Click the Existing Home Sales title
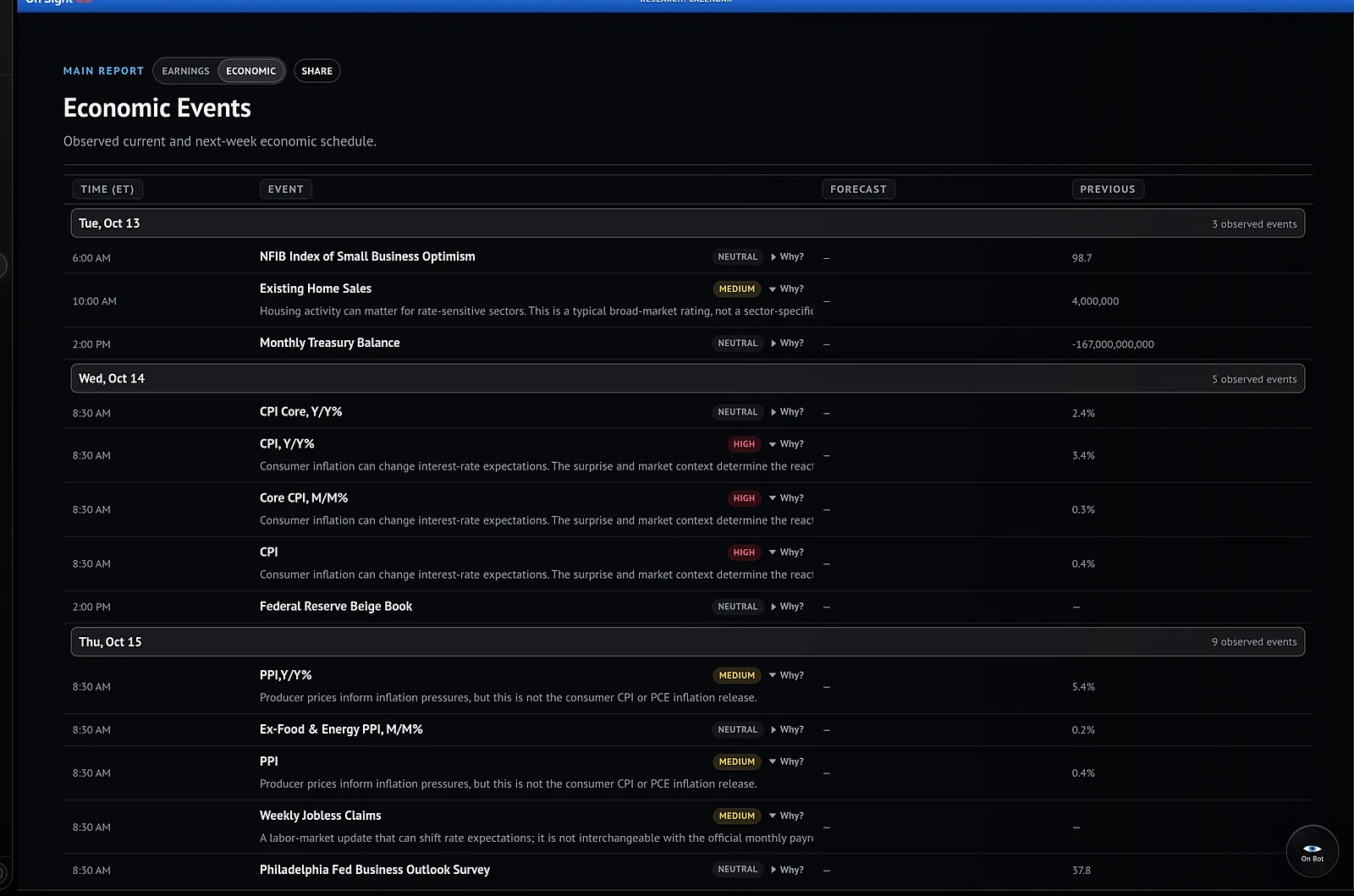 click(x=316, y=289)
